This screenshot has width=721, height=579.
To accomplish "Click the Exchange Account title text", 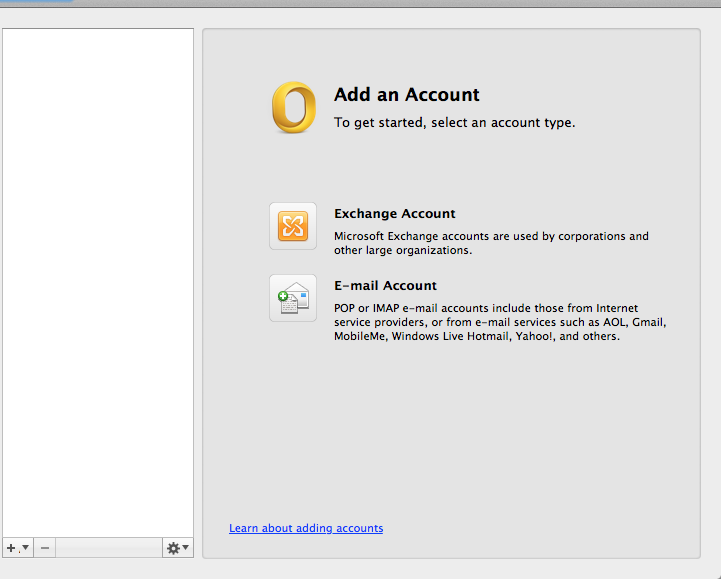I will (395, 213).
